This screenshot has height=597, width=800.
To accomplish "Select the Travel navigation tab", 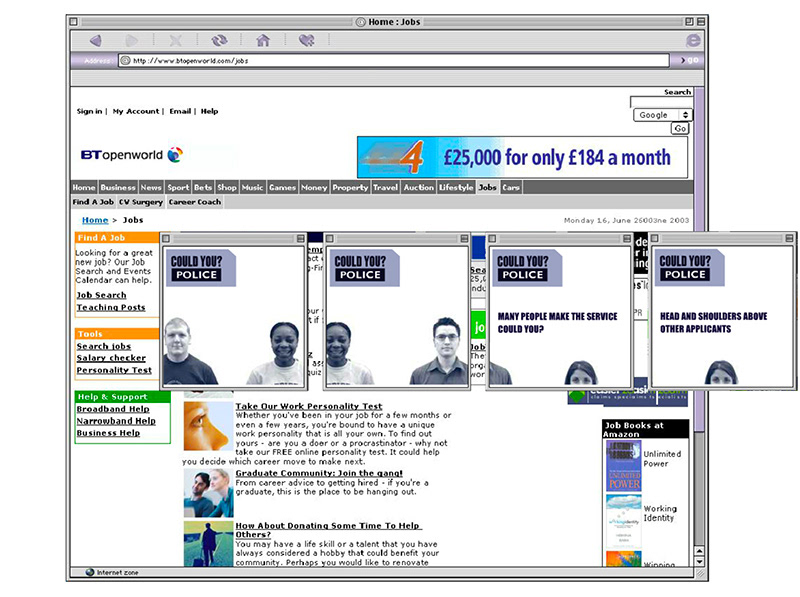I will tap(385, 187).
